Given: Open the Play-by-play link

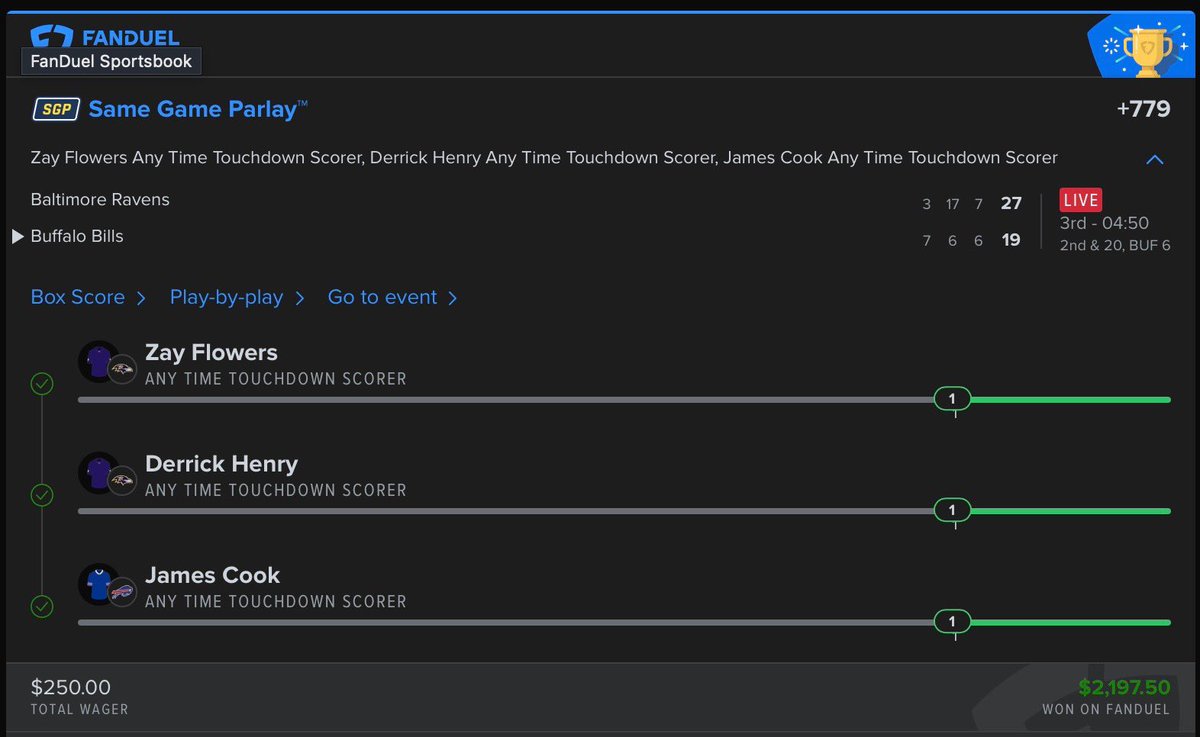Looking at the screenshot, I should [x=237, y=297].
